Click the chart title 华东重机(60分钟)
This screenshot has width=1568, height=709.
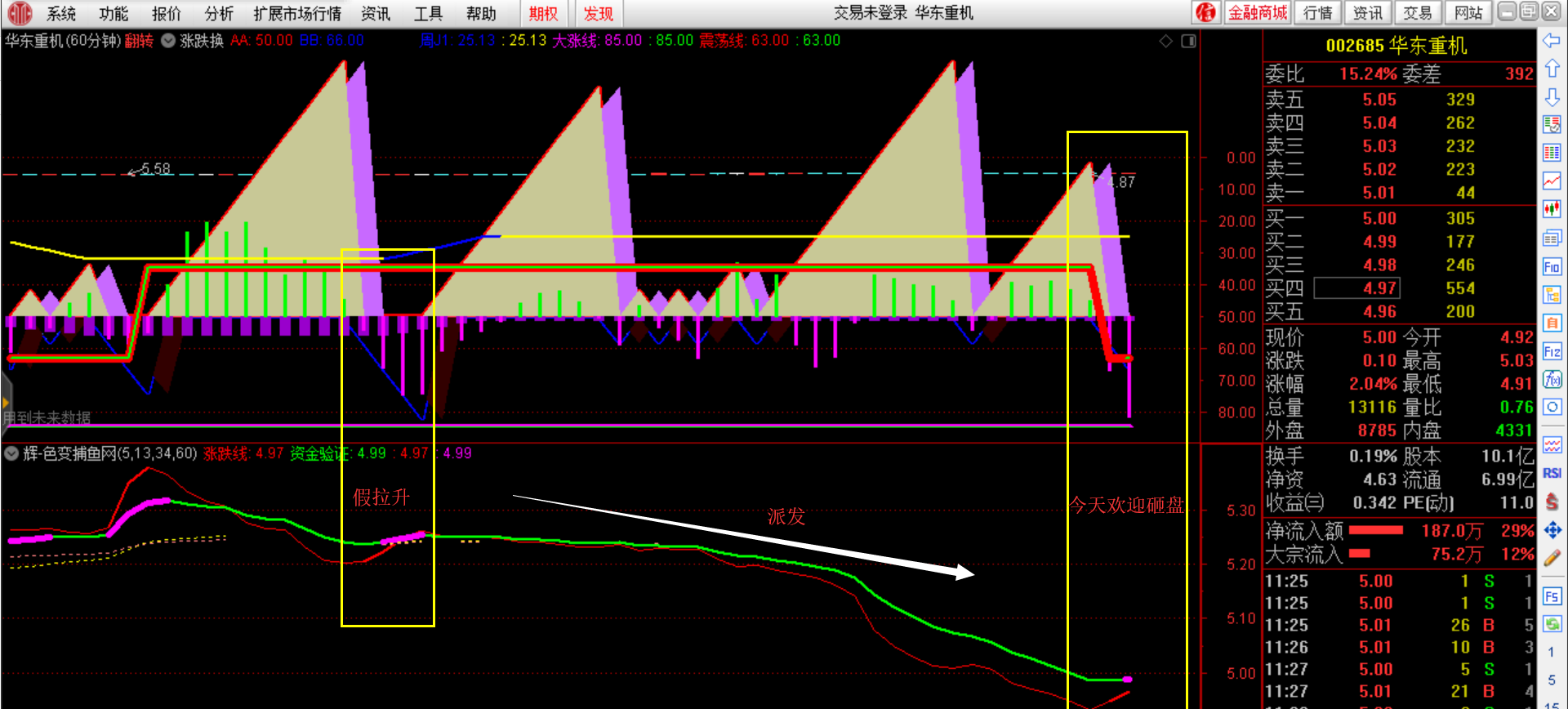(x=63, y=41)
